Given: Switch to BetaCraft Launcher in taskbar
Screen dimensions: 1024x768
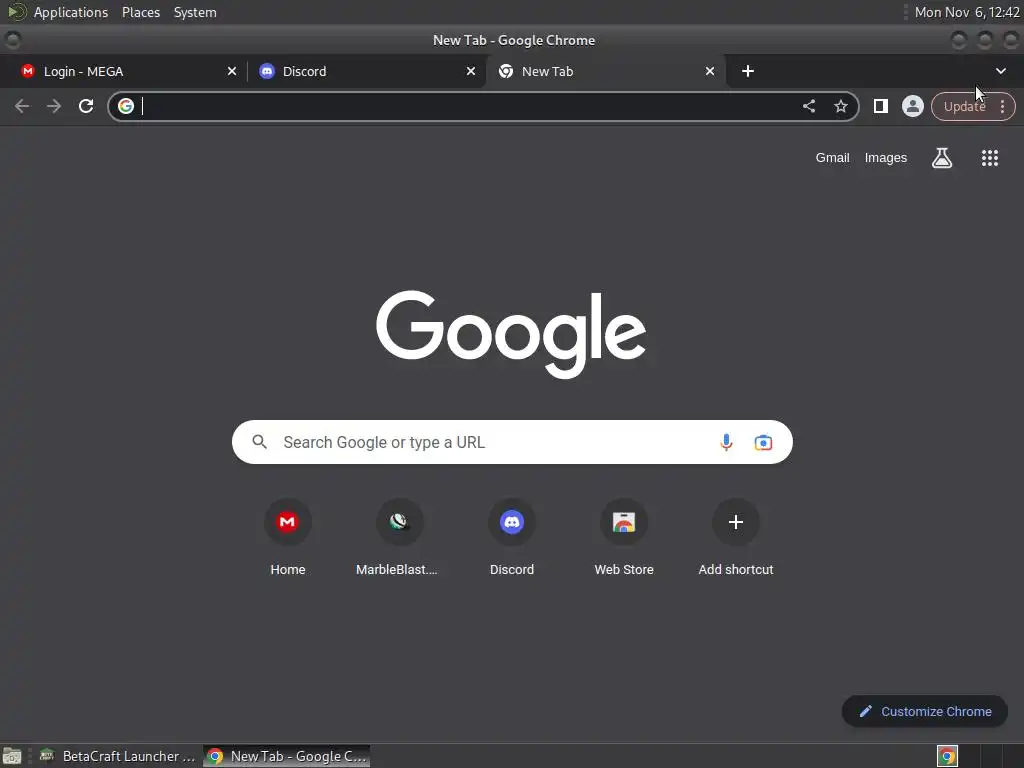Looking at the screenshot, I should pyautogui.click(x=118, y=756).
